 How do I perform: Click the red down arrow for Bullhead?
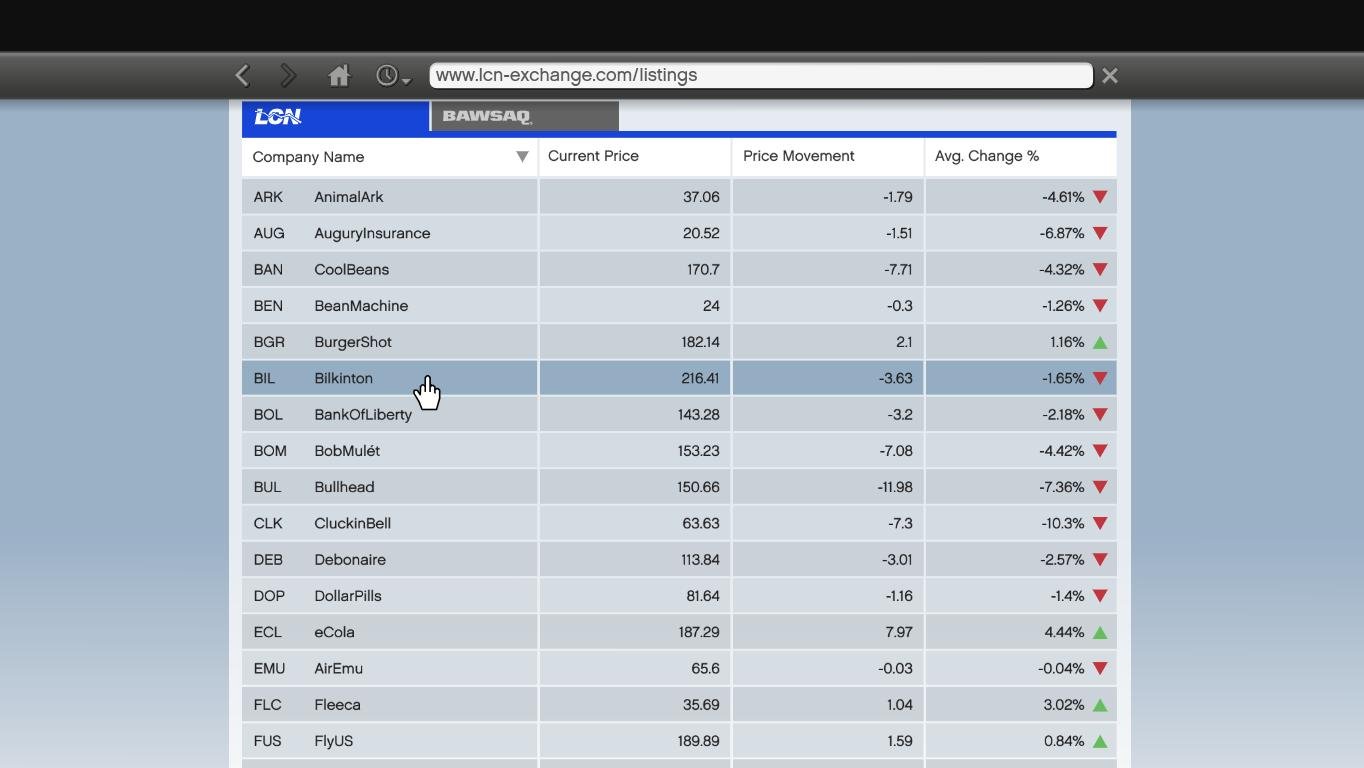[x=1100, y=487]
